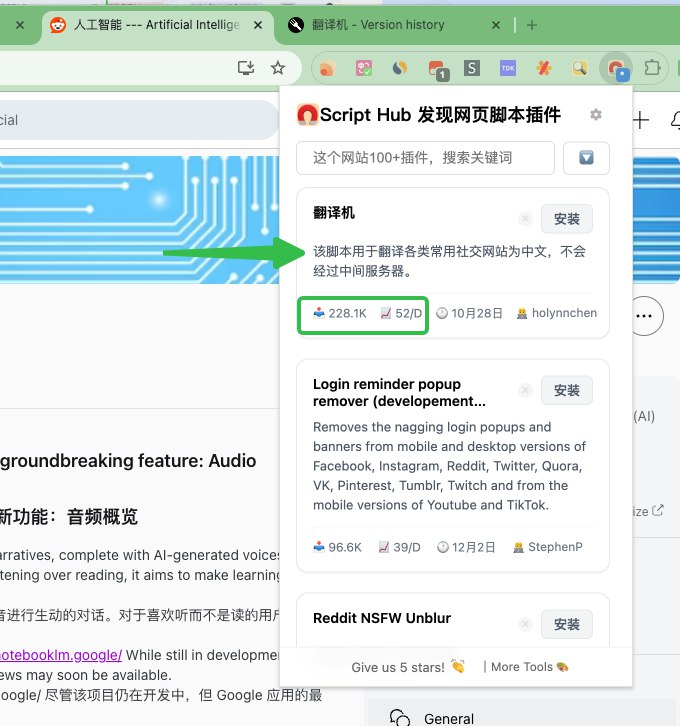
Task: Open Login reminder popup remover title
Action: point(399,392)
